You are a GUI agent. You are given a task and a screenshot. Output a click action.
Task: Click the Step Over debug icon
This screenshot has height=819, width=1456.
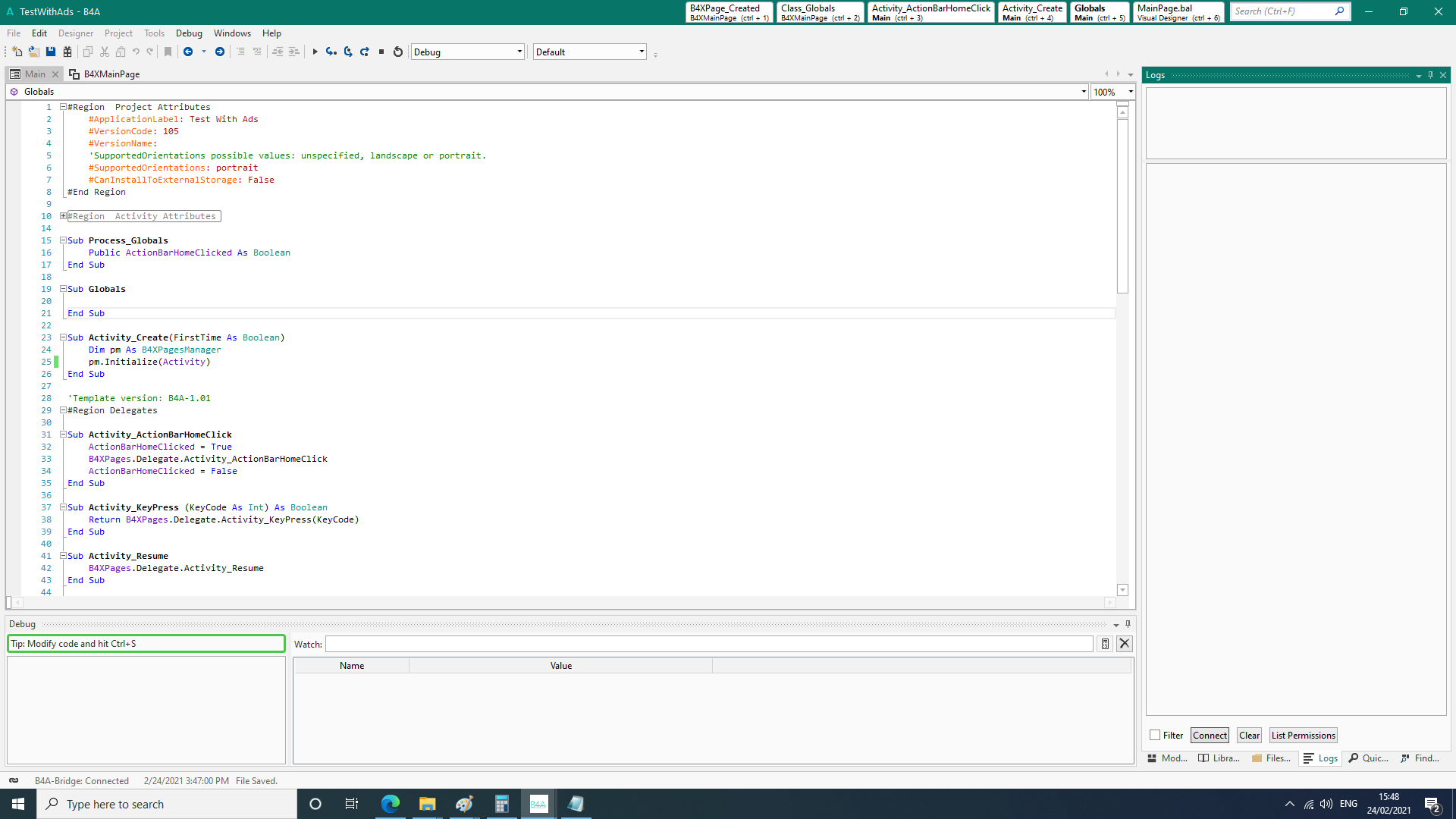pyautogui.click(x=348, y=52)
